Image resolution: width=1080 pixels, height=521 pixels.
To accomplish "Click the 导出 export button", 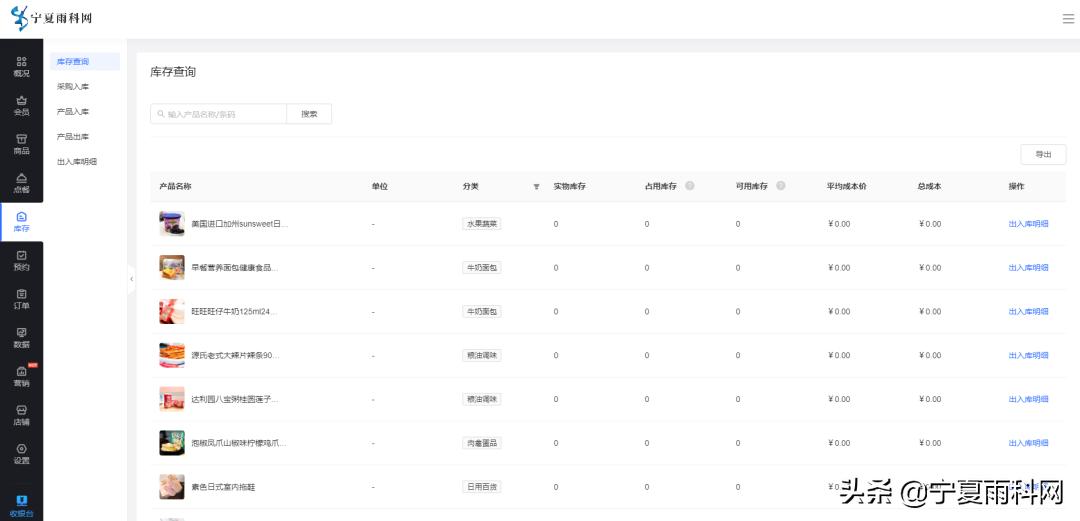I will click(1043, 154).
